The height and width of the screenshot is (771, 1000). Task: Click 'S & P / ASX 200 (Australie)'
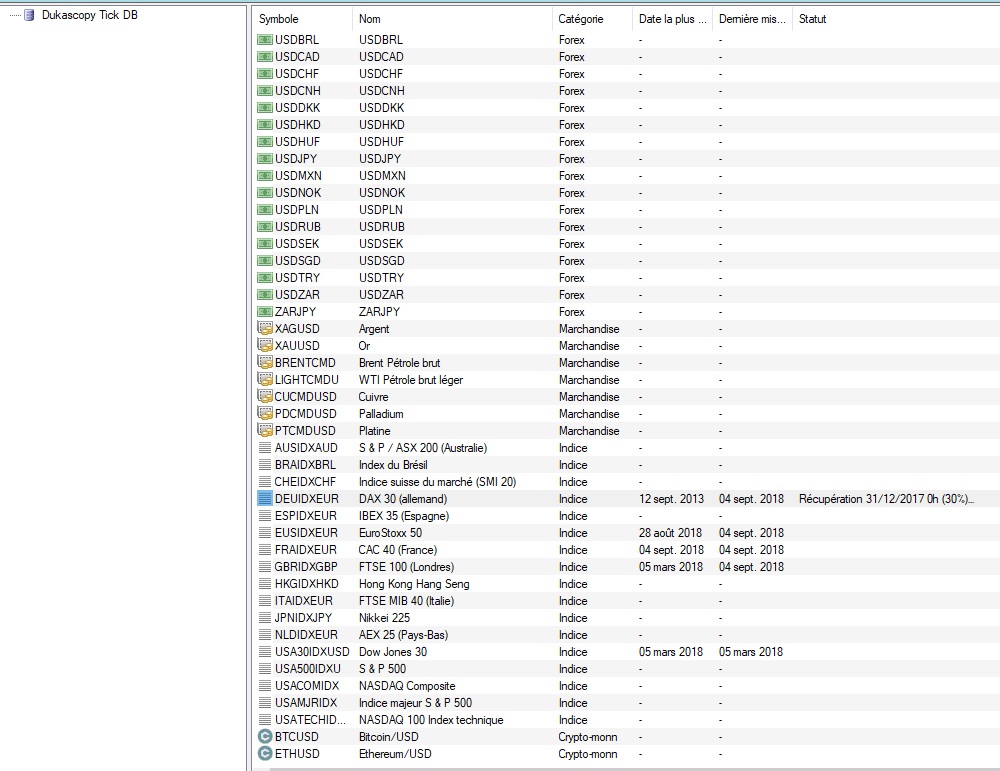pos(423,448)
